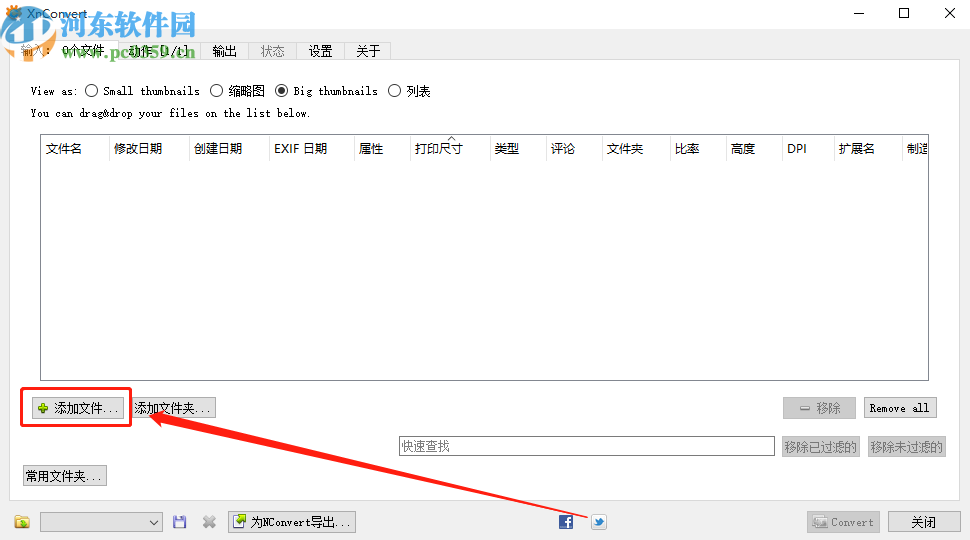Switch to the 输出 tab
Image resolution: width=970 pixels, height=540 pixels.
pos(225,51)
